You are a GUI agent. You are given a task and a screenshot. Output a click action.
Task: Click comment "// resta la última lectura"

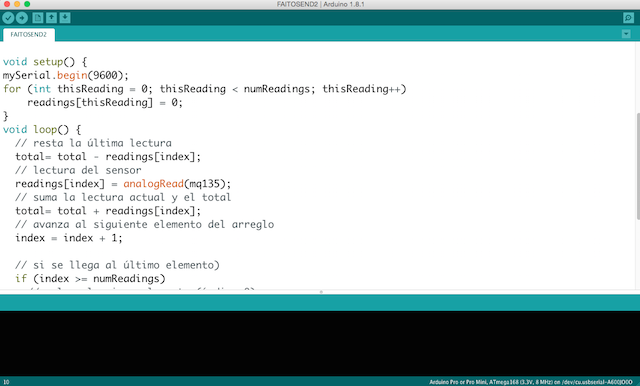(x=93, y=143)
